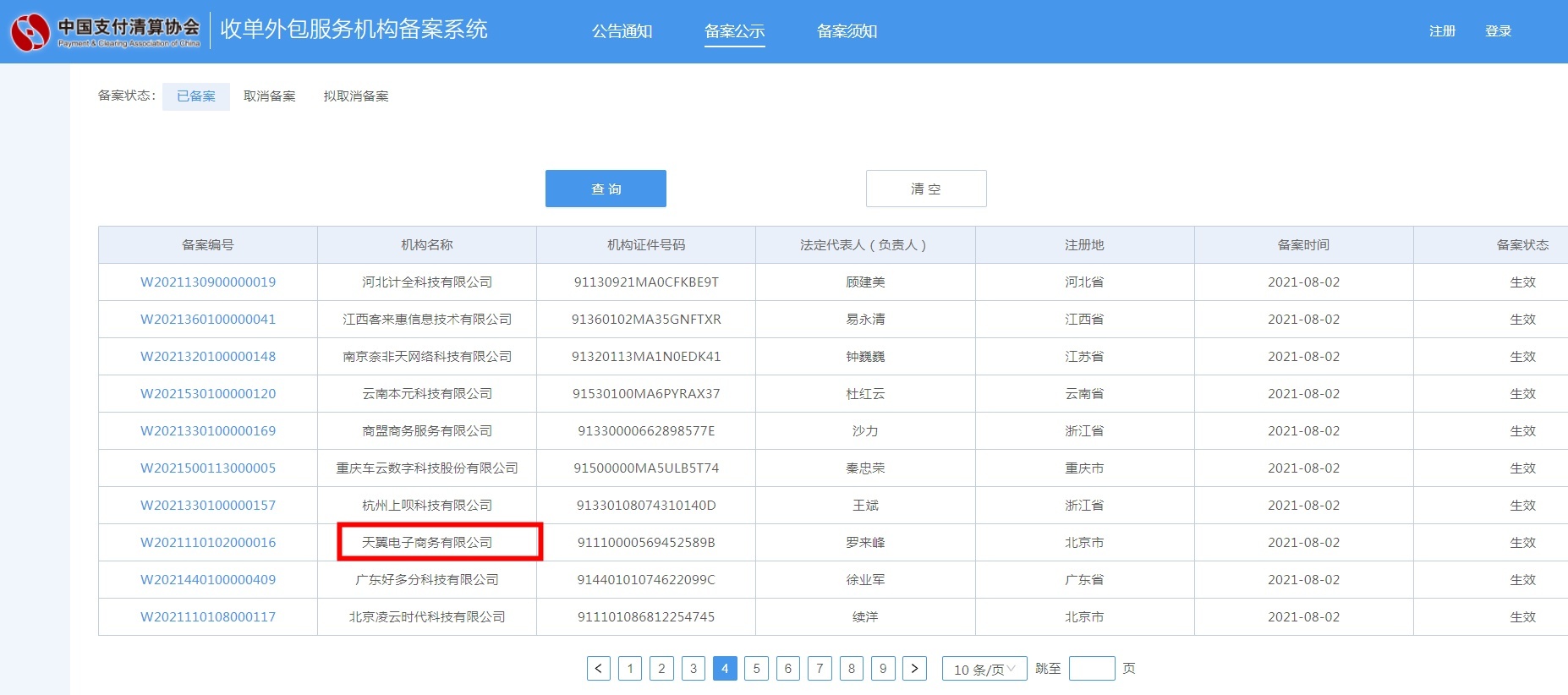Open 备案须知 menu

point(847,31)
